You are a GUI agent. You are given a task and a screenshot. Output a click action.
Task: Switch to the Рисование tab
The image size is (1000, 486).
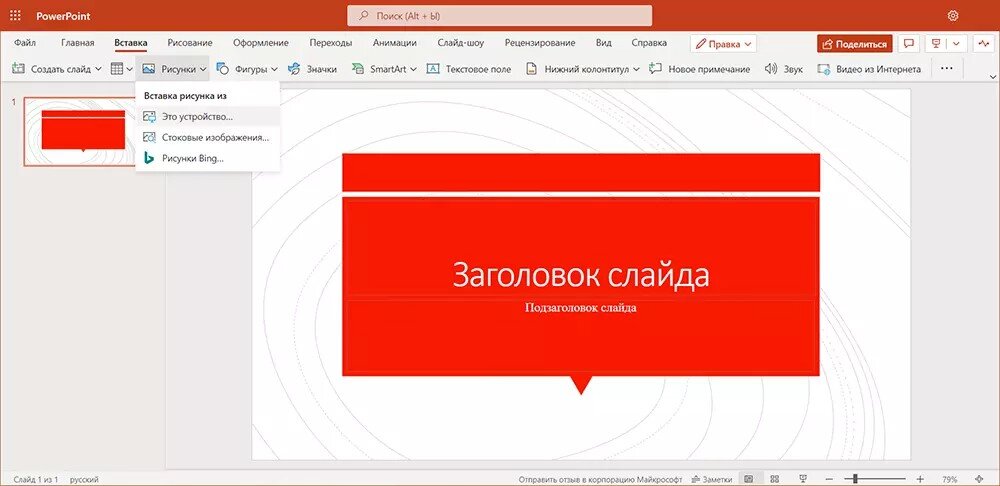(x=190, y=43)
